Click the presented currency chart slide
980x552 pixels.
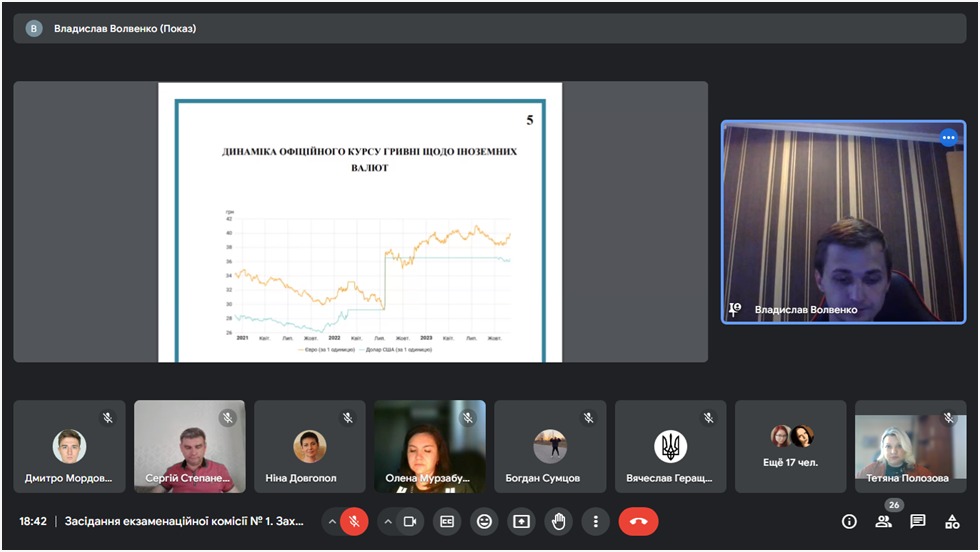(360, 222)
